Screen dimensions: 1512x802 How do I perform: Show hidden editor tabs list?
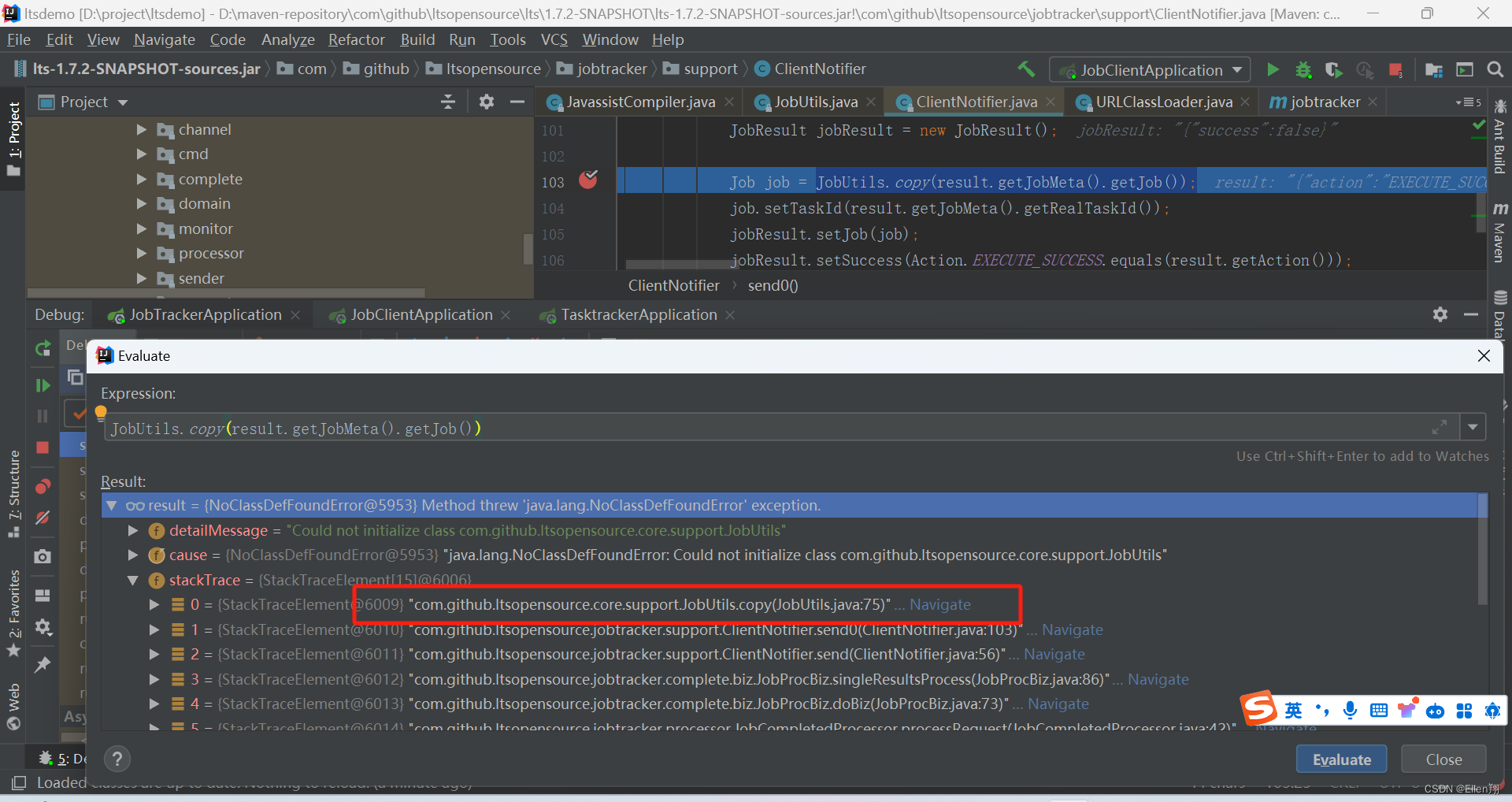[1468, 102]
